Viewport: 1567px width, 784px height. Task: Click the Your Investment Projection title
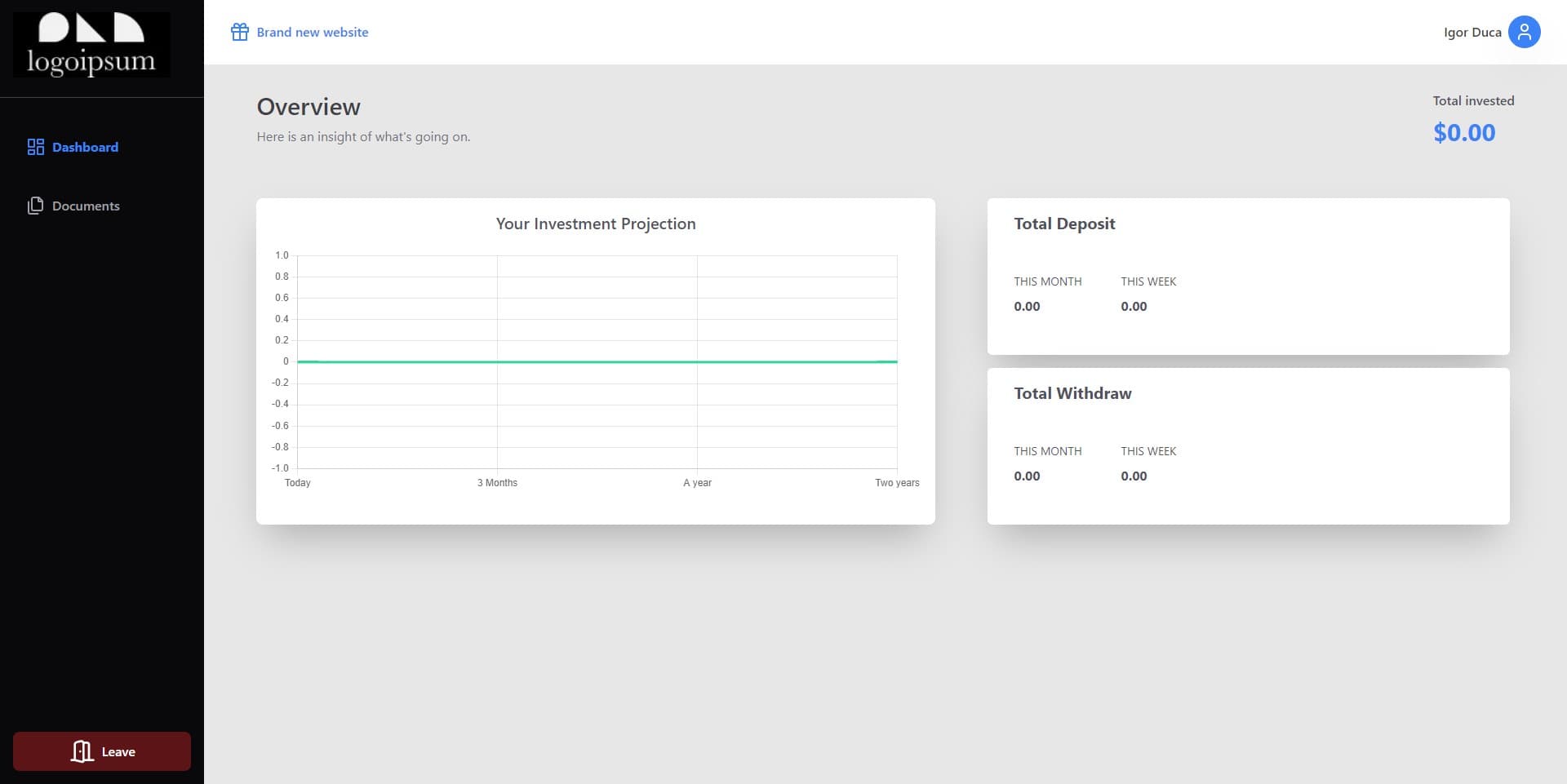(x=596, y=224)
